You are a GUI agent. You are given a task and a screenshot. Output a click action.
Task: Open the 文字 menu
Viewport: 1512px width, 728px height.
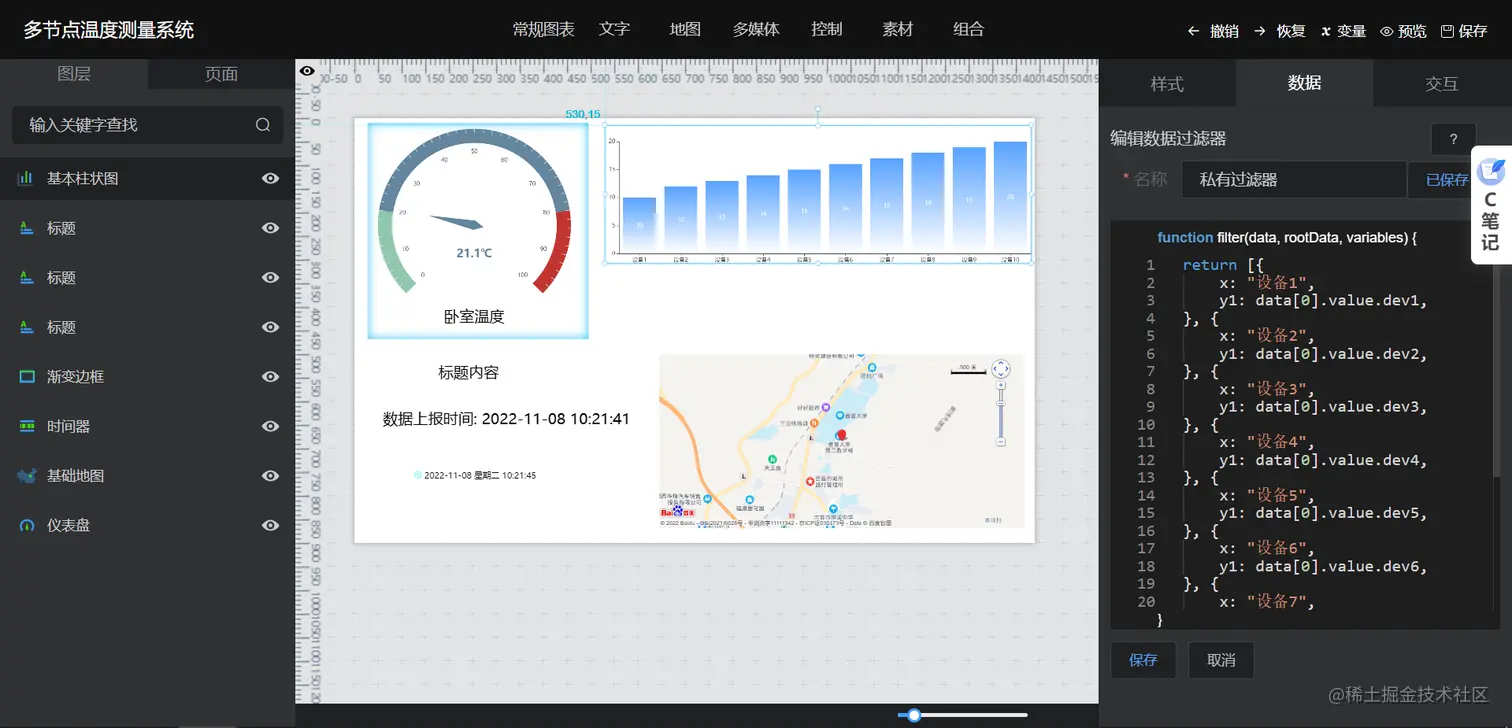point(614,29)
